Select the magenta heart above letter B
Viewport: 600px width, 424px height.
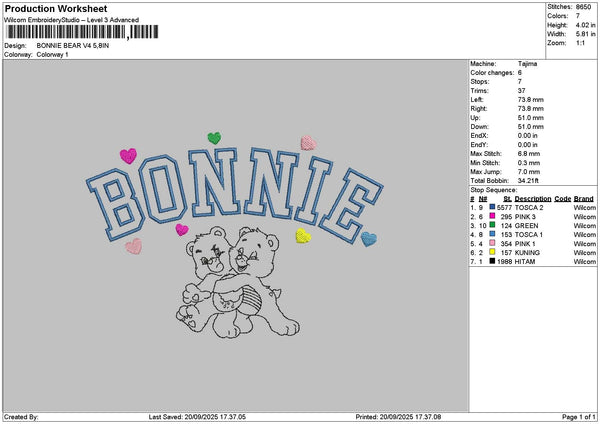point(128,156)
